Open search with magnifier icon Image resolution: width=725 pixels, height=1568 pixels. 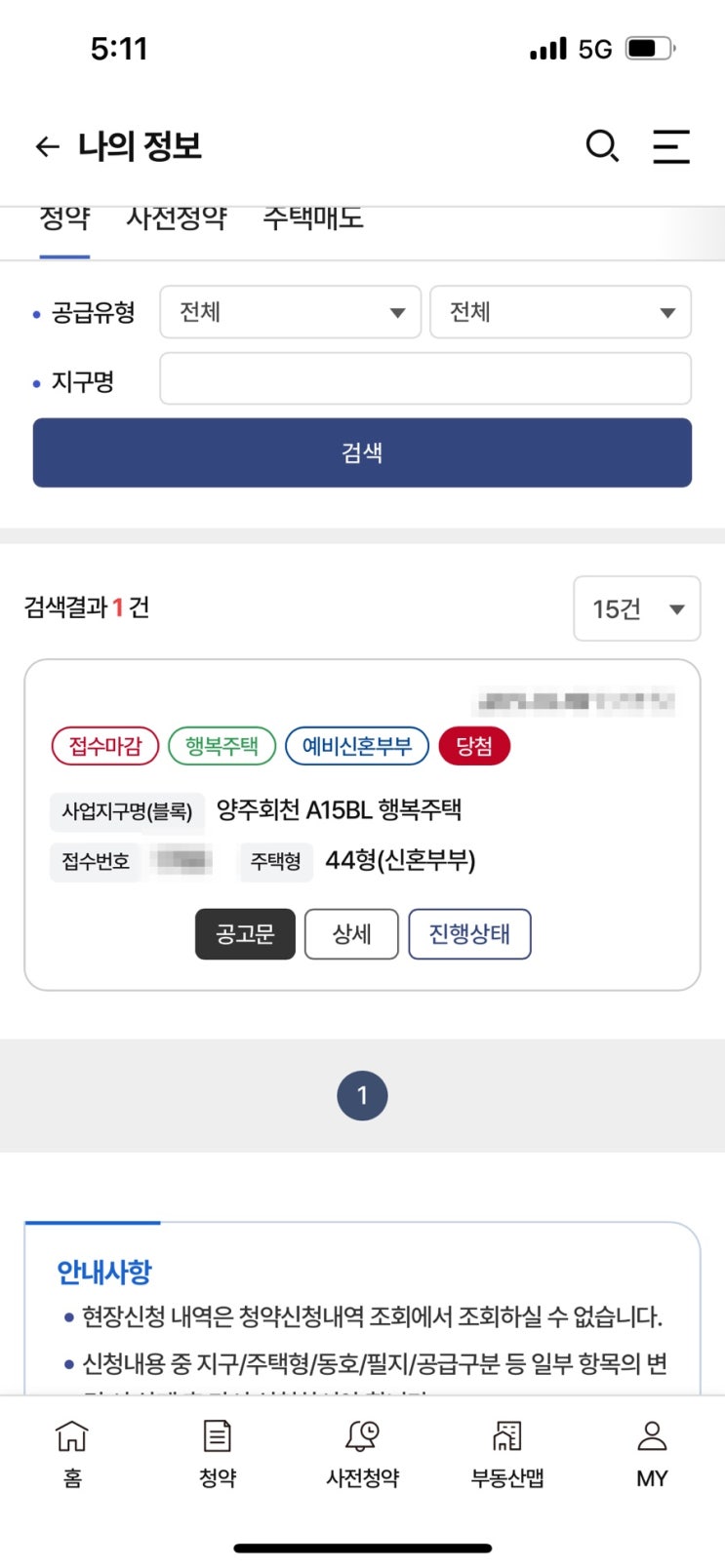point(602,146)
